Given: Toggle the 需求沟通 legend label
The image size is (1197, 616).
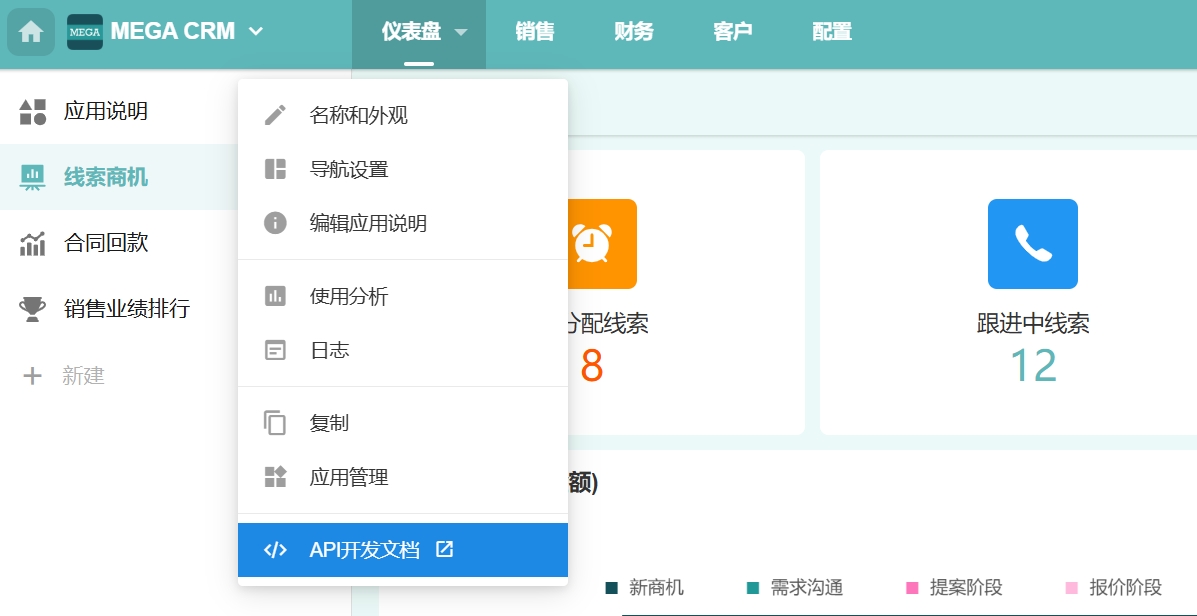Looking at the screenshot, I should click(806, 588).
